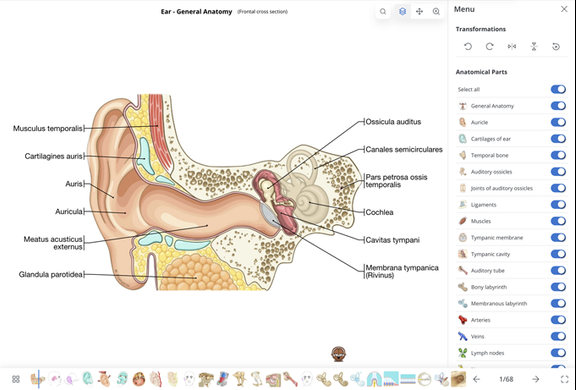Open the thumbnail grid overview

16,379
